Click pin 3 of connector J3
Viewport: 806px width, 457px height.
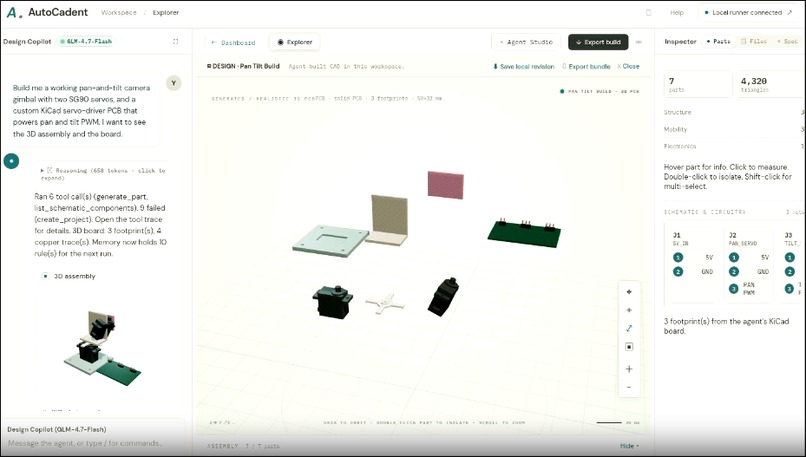790,288
